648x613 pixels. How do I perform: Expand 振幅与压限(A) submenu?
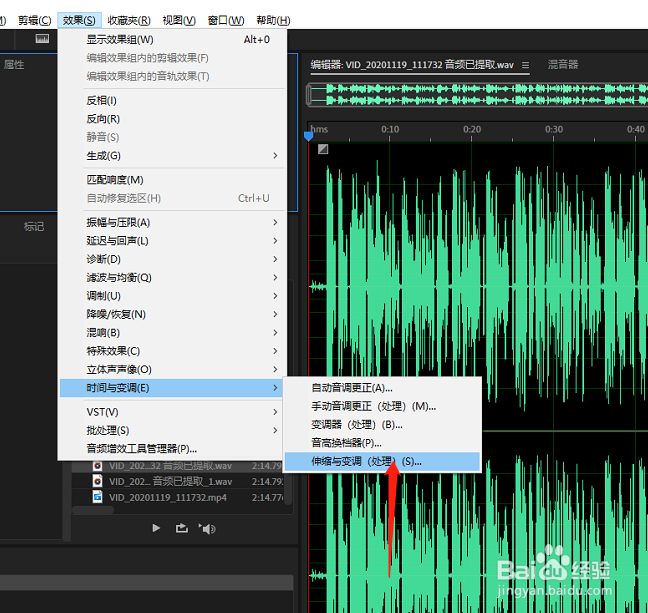pyautogui.click(x=172, y=222)
